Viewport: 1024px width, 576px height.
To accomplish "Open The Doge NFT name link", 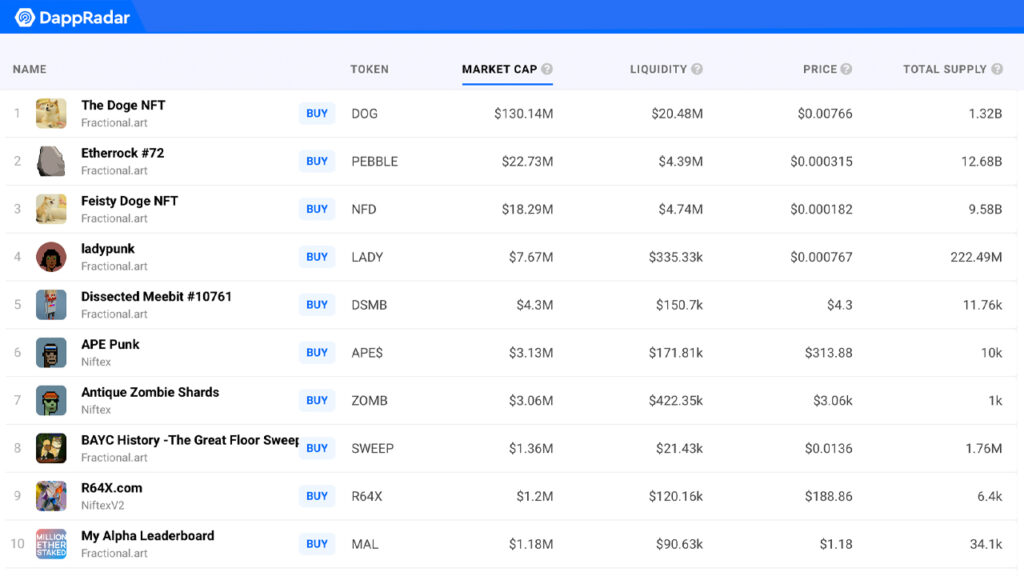I will click(123, 105).
